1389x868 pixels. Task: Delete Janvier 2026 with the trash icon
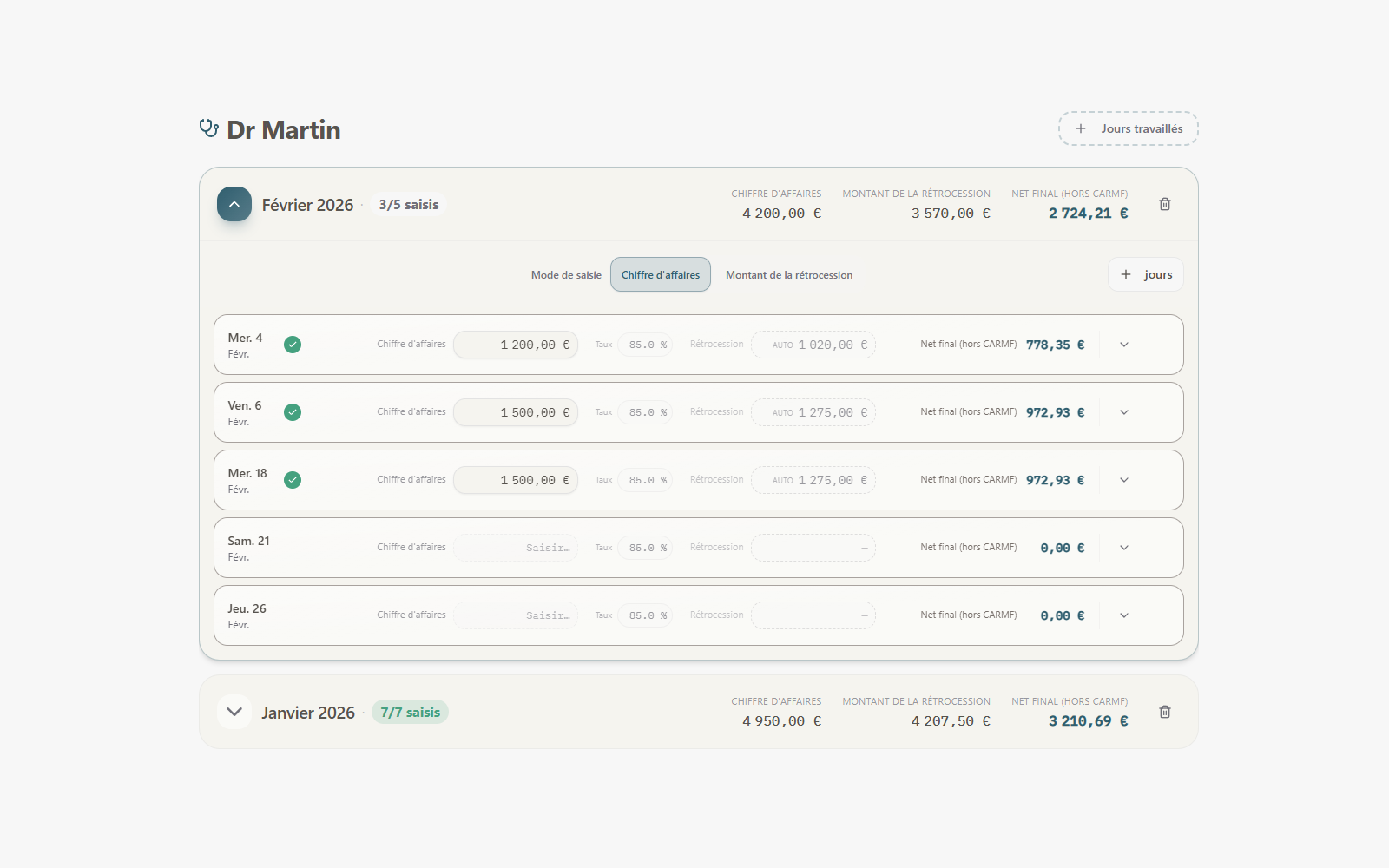1165,712
